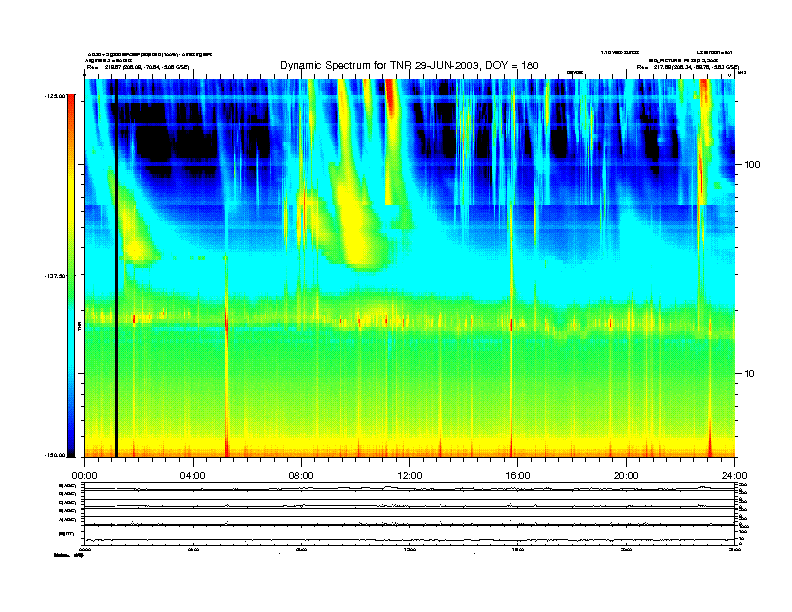Select the -150.00 color scale label

pyautogui.click(x=55, y=455)
